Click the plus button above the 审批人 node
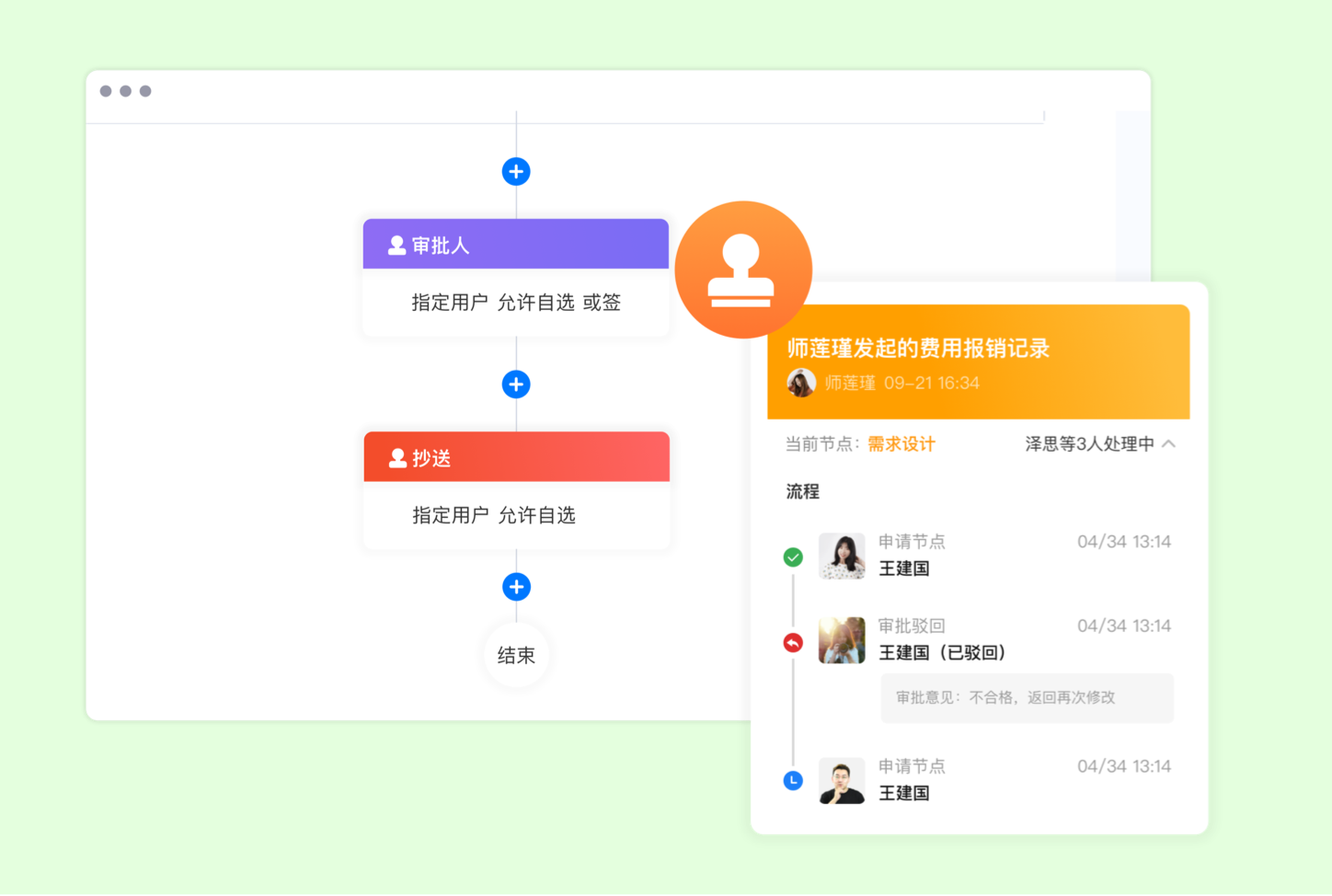The width and height of the screenshot is (1332, 896). (516, 172)
